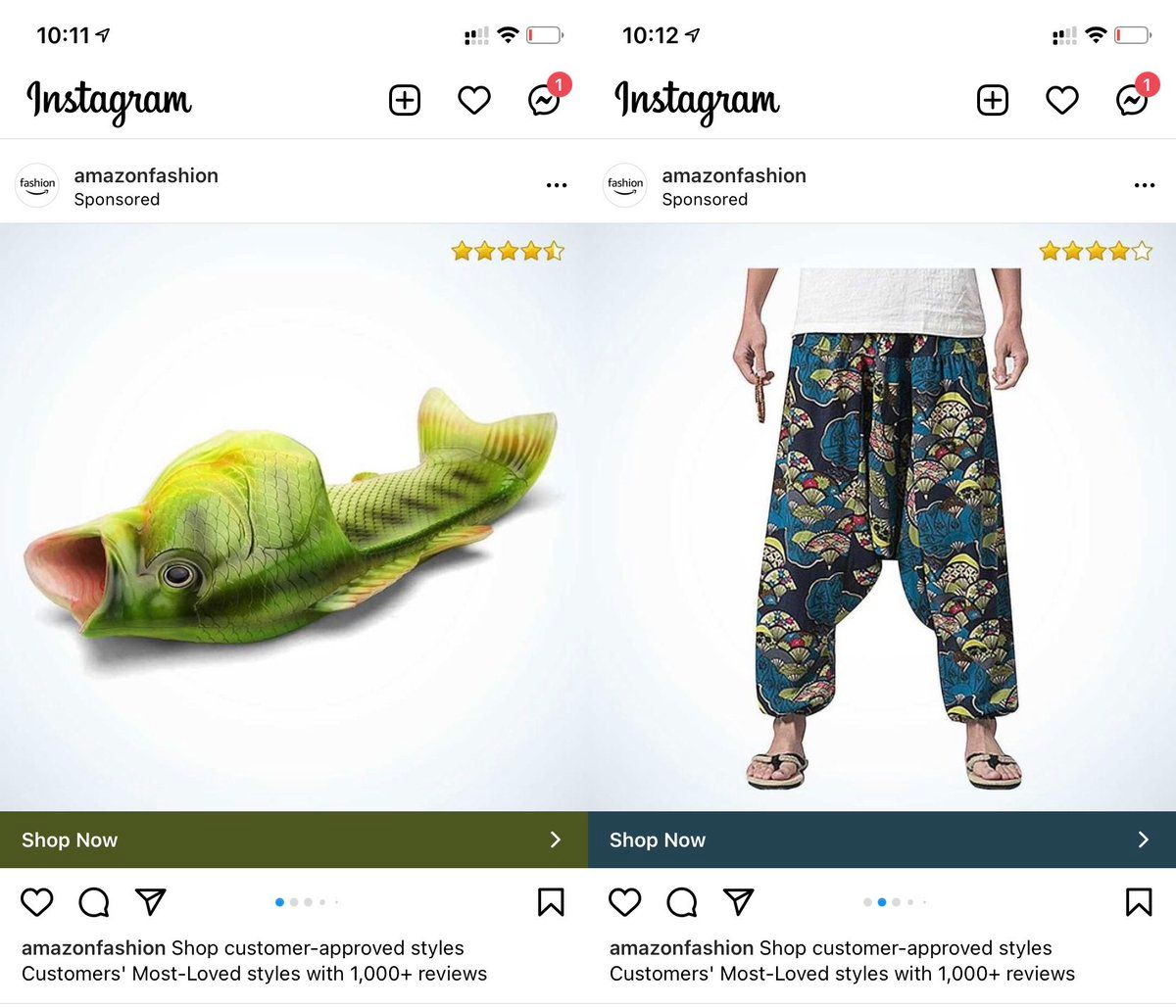Screen dimensions: 1176x1008
Task: Tap the fish slipper product image
Action: [x=294, y=517]
